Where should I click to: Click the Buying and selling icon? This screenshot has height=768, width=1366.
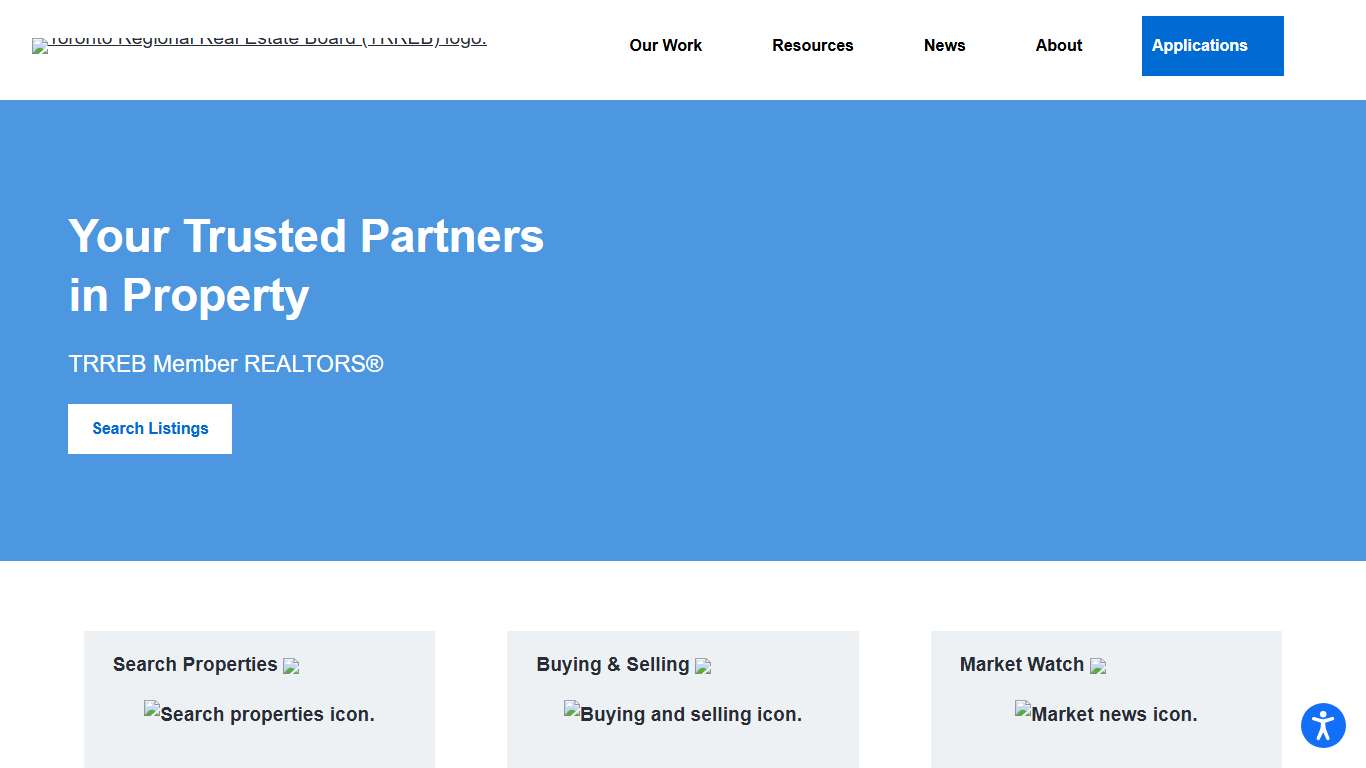pyautogui.click(x=683, y=714)
